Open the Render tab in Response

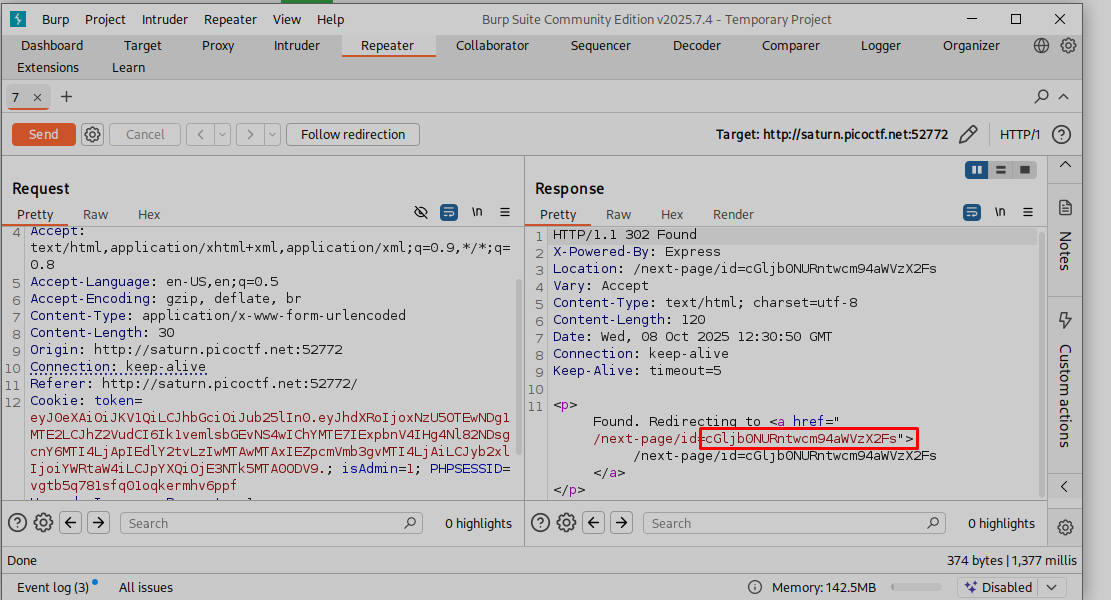coord(733,214)
